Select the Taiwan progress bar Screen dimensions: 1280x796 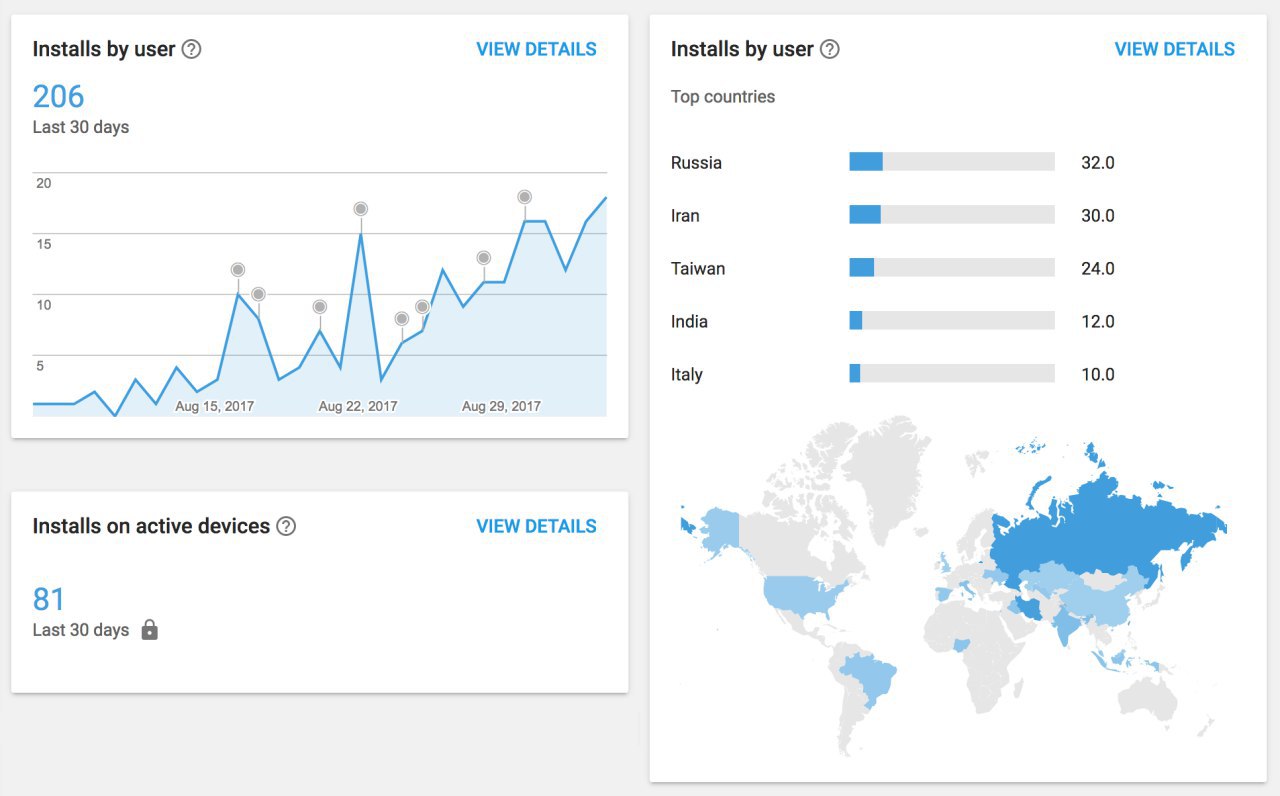point(951,268)
